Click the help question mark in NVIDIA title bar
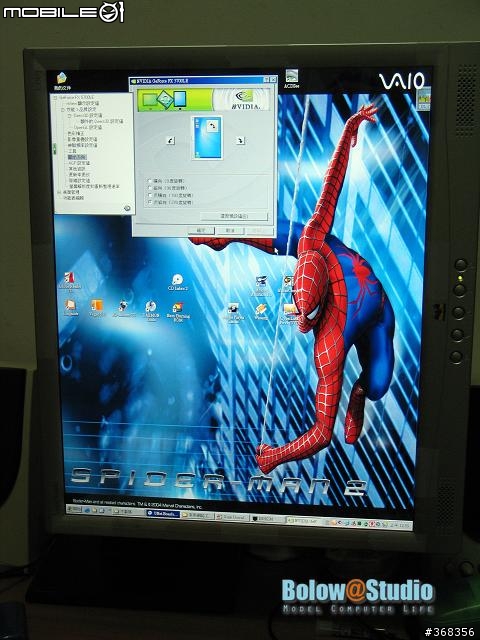This screenshot has width=480, height=640. (x=266, y=80)
